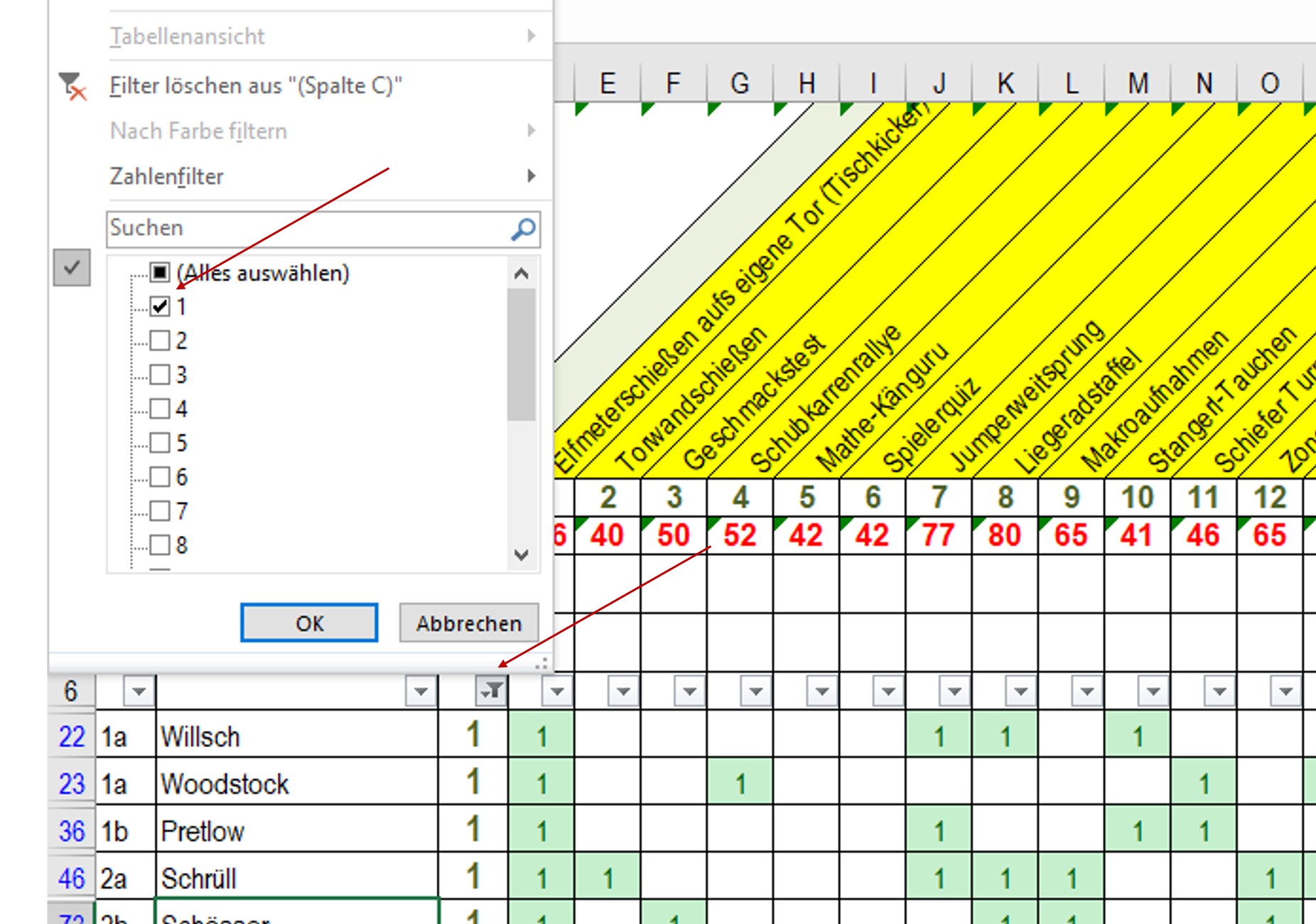Click the gray checkmark icon beside the list
The height and width of the screenshot is (924, 1316).
[72, 268]
